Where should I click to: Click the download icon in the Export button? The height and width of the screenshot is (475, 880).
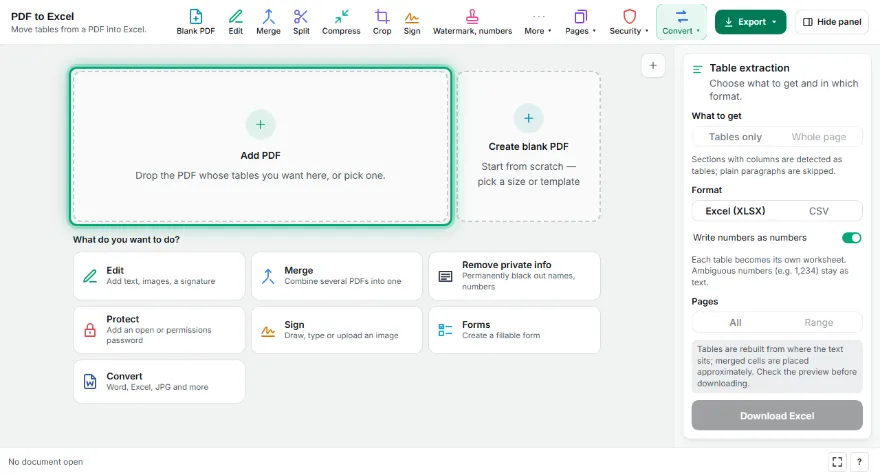coord(728,22)
